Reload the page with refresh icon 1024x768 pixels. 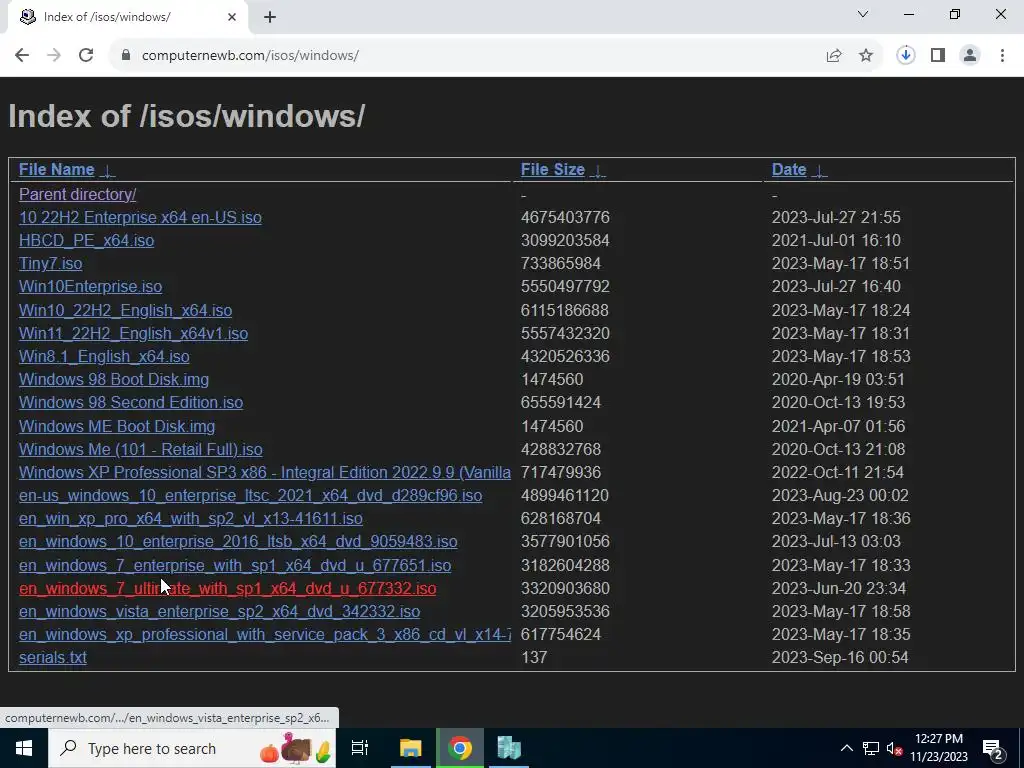click(86, 56)
